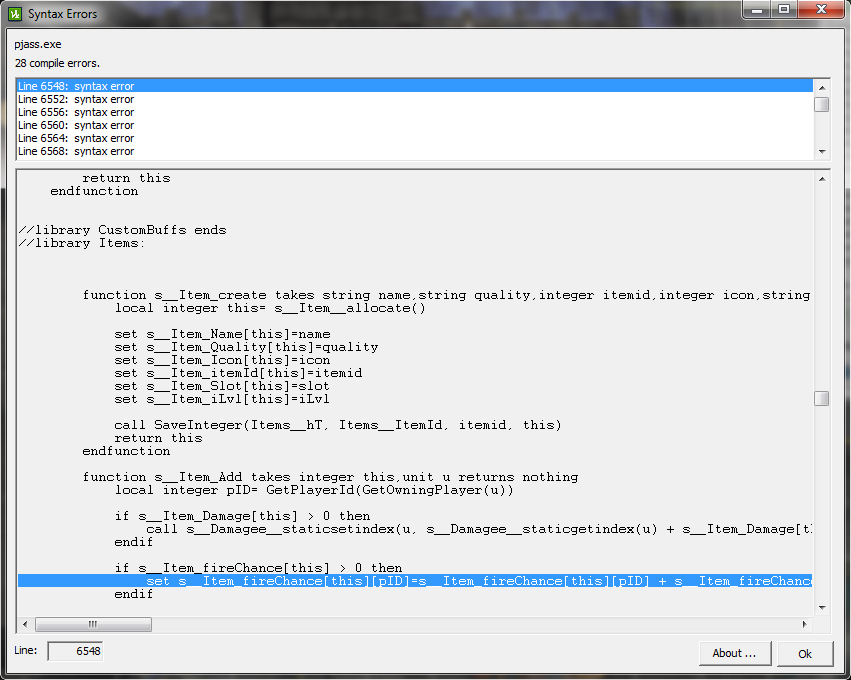Click up arrow of error list scrollbar

[822, 87]
